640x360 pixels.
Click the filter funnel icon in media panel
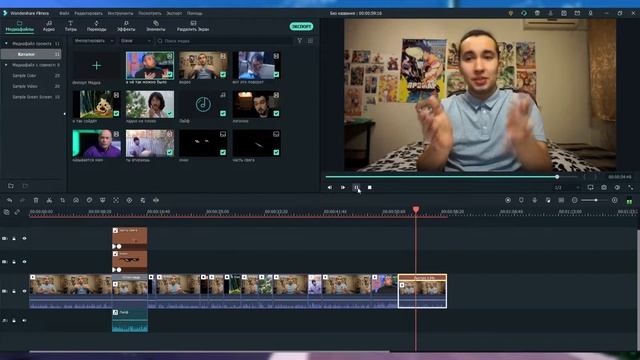(300, 41)
